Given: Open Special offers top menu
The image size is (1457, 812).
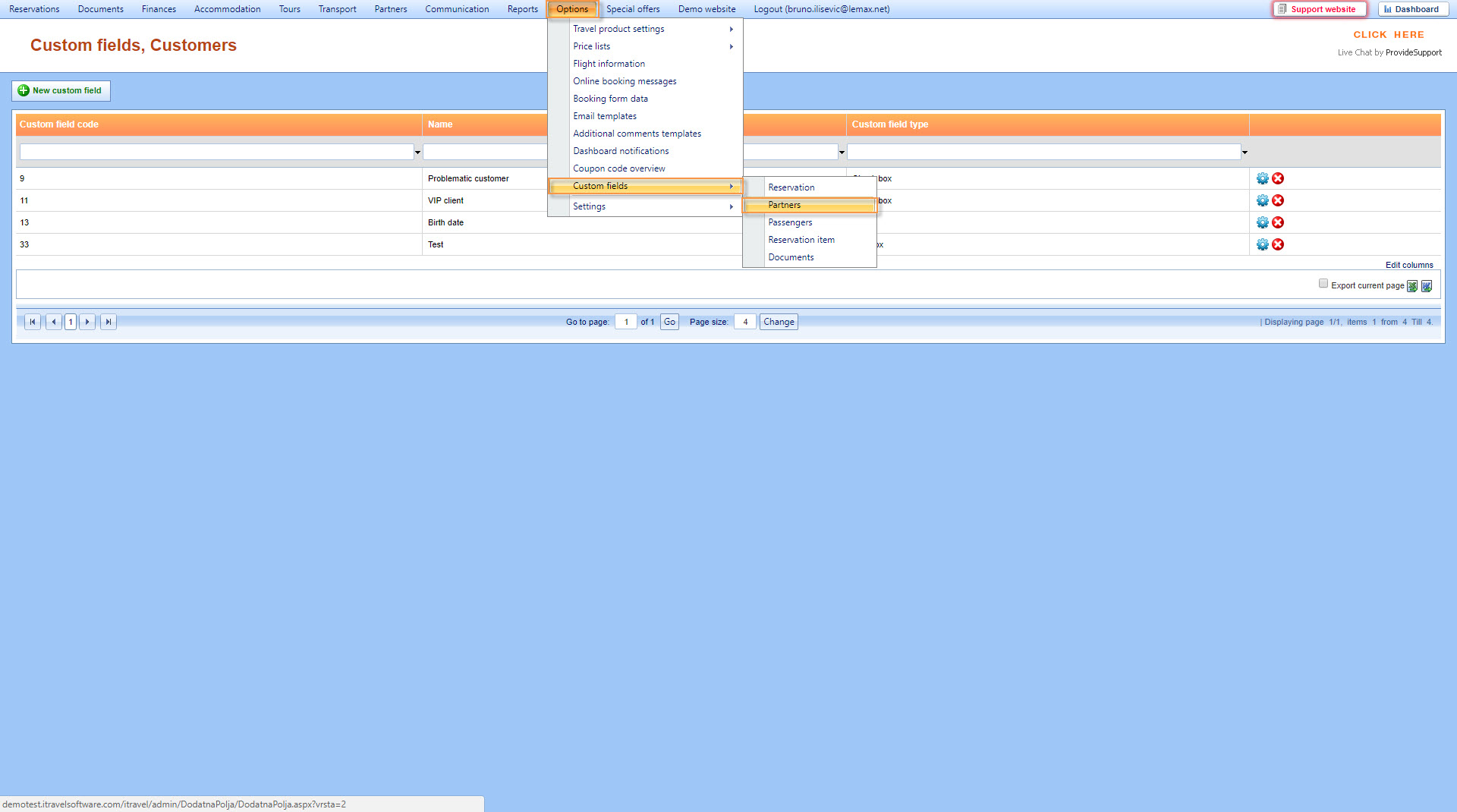Looking at the screenshot, I should click(x=633, y=9).
